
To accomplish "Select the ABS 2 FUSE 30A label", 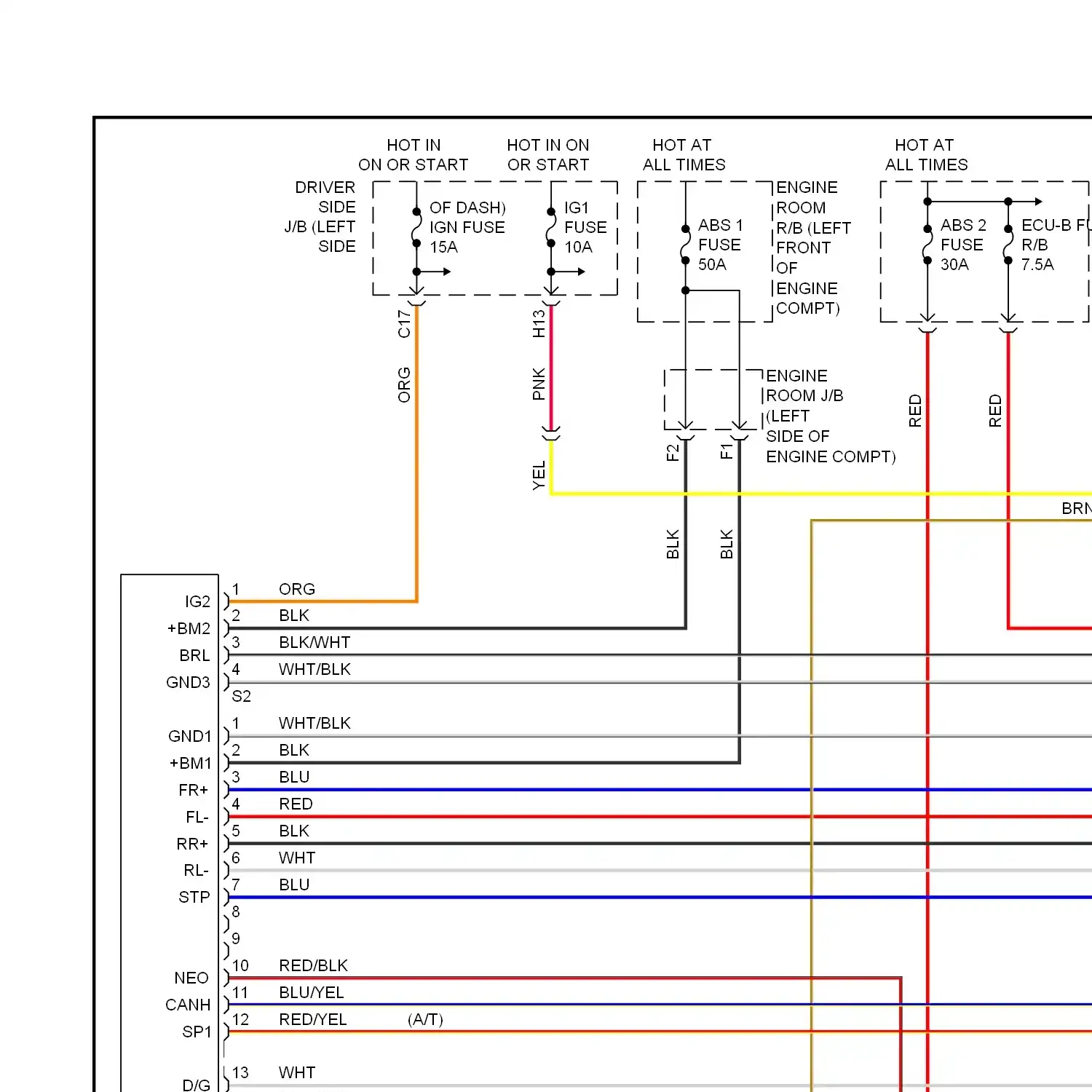I will (x=963, y=245).
